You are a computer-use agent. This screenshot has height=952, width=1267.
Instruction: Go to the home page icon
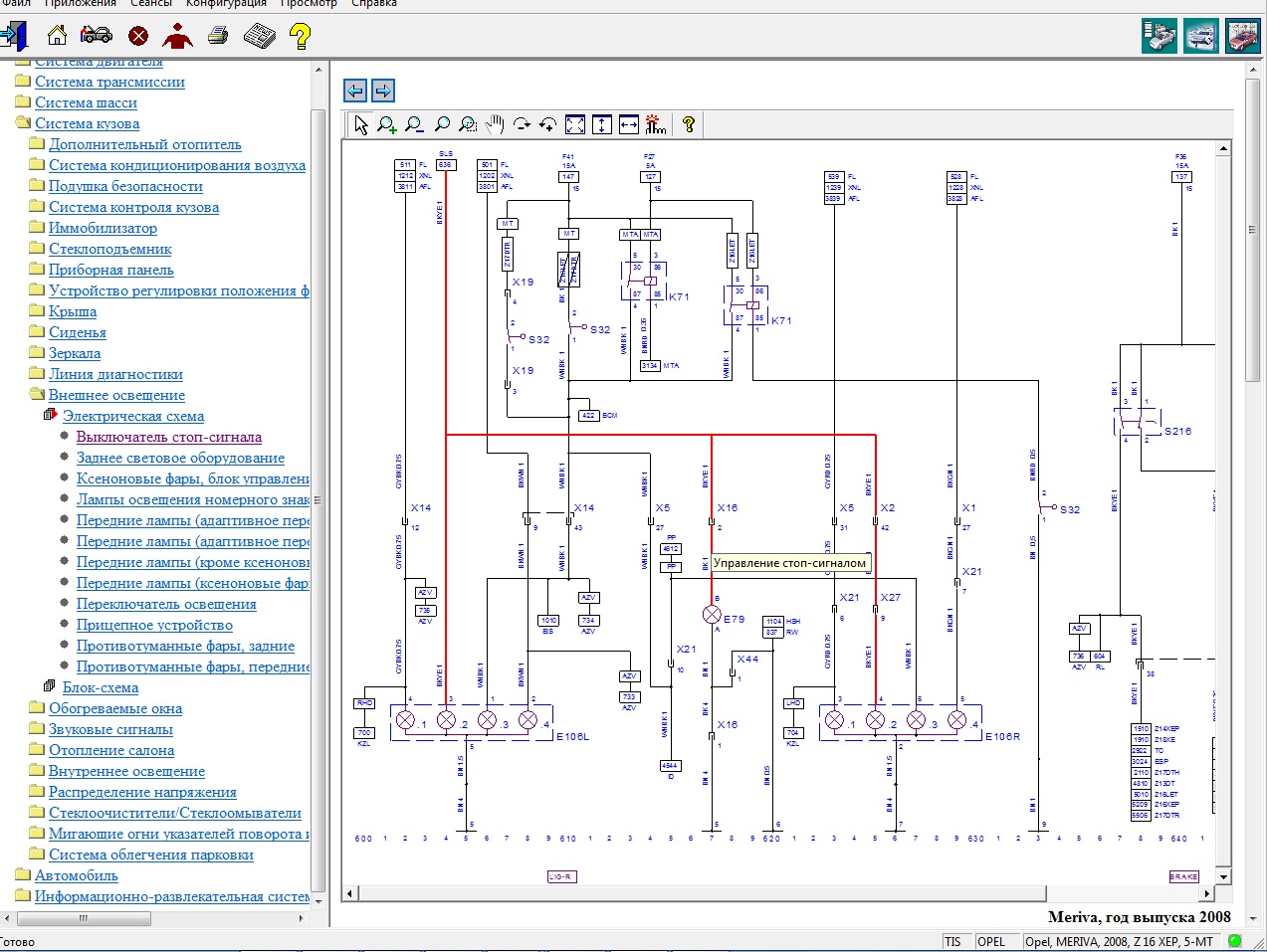click(x=58, y=37)
